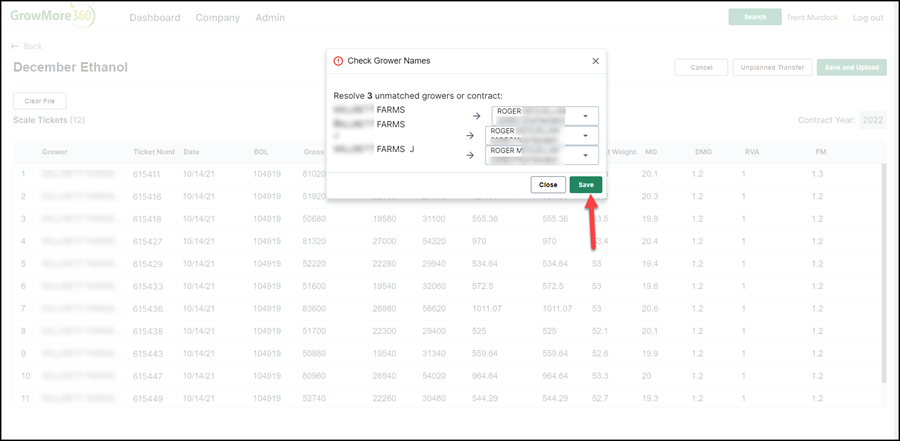Click the Trent Murdock user name
Image resolution: width=900 pixels, height=441 pixels.
point(812,18)
